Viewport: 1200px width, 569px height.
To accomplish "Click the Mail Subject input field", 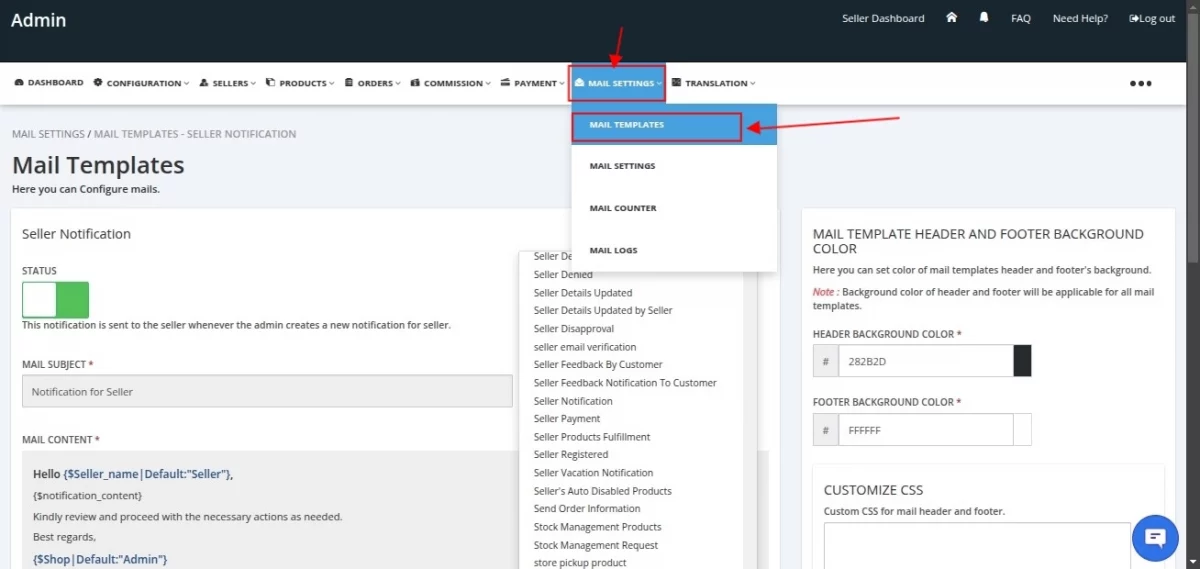I will click(x=267, y=391).
